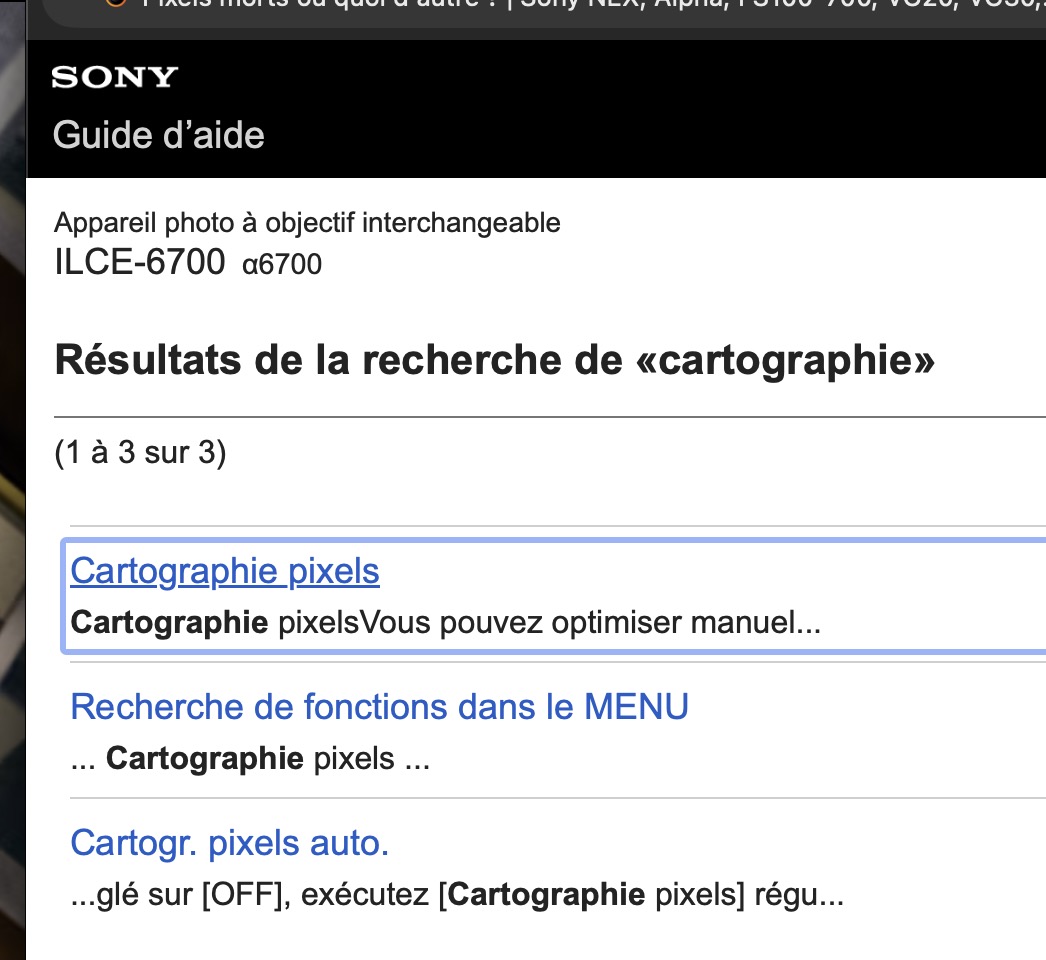Click the '... Cartographie pixels ...' snippet text

click(250, 759)
